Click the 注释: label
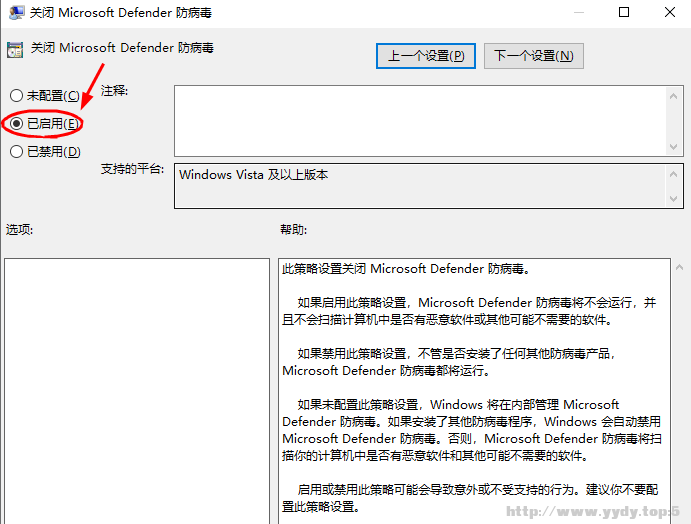Screen dimensions: 691x524 point(114,91)
